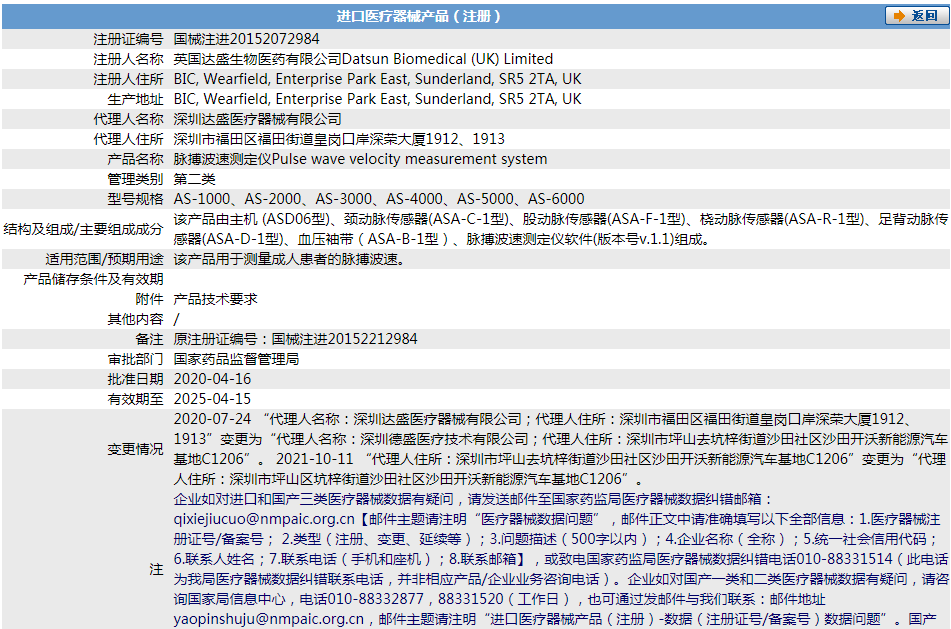
Task: Click the 生产地址 field label
Action: (135, 99)
